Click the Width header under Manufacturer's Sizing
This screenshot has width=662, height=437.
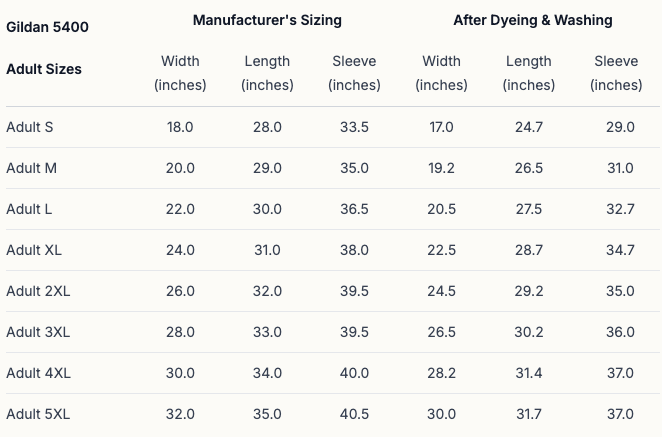[180, 73]
